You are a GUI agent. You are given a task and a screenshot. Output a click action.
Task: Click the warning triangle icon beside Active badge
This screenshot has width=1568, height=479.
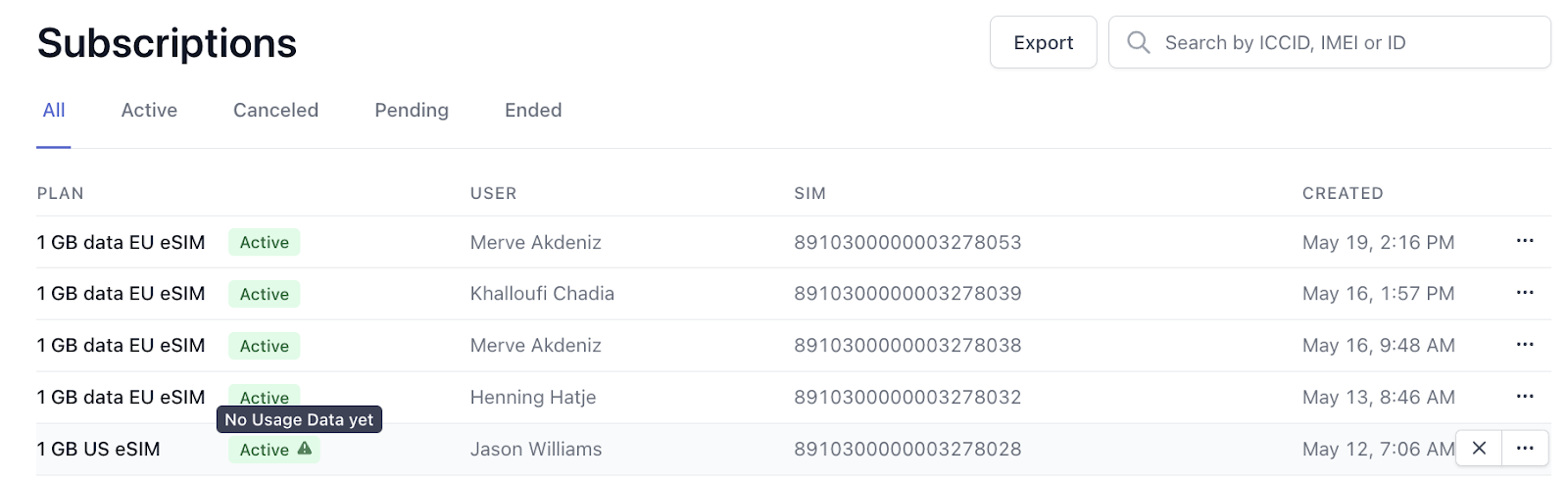click(305, 449)
